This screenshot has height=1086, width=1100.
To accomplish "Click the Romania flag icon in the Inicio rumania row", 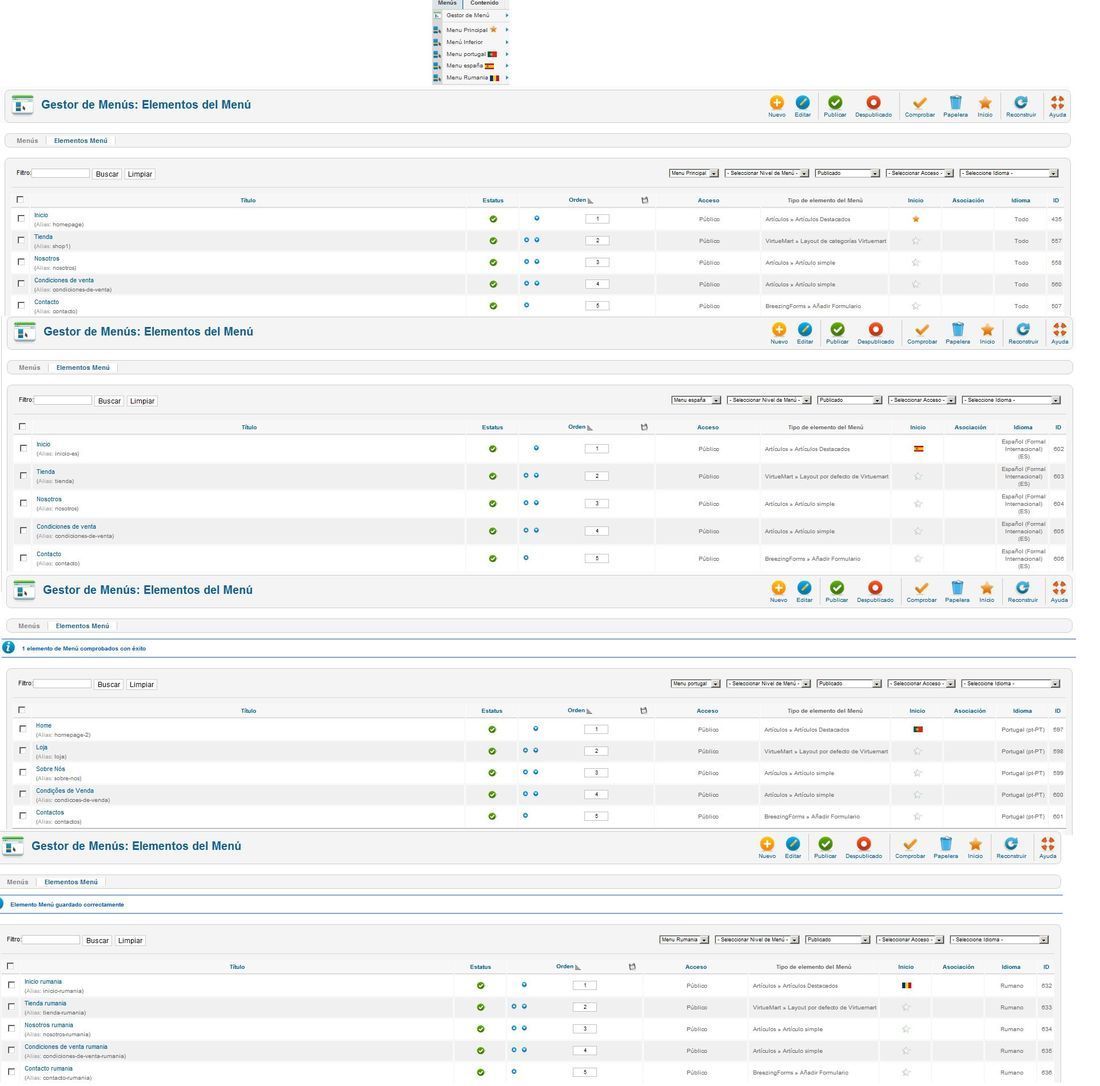I will 906,986.
